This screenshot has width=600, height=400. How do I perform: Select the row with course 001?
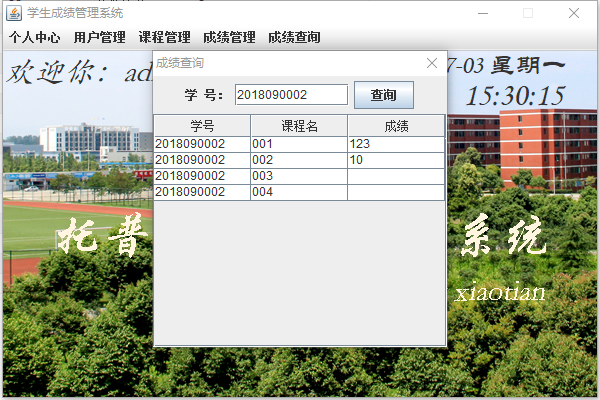point(299,144)
